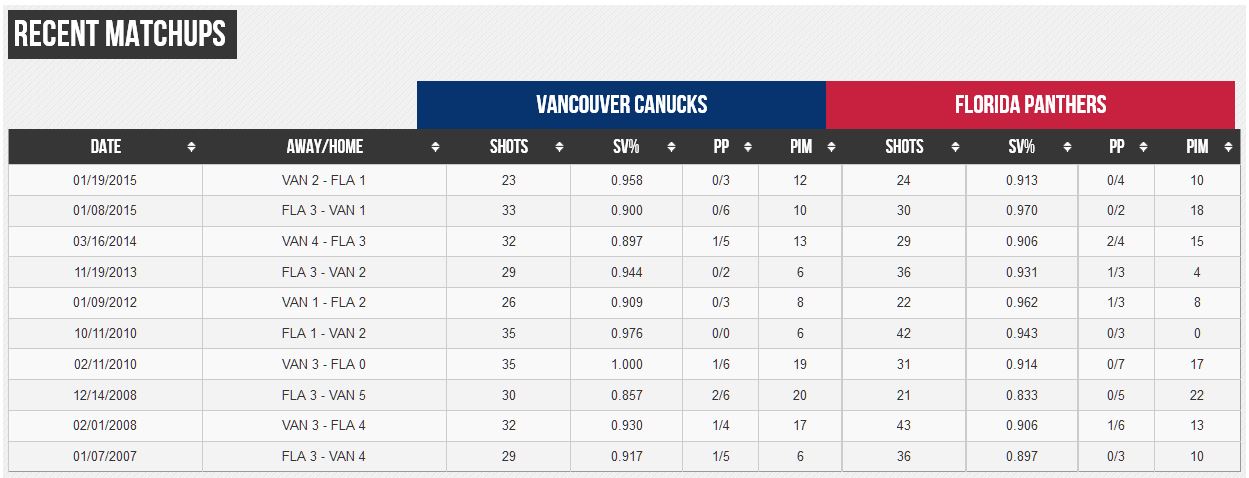Click the sort arrows for Vancouver SV%
Image resolution: width=1249 pixels, height=478 pixels.
[671, 147]
